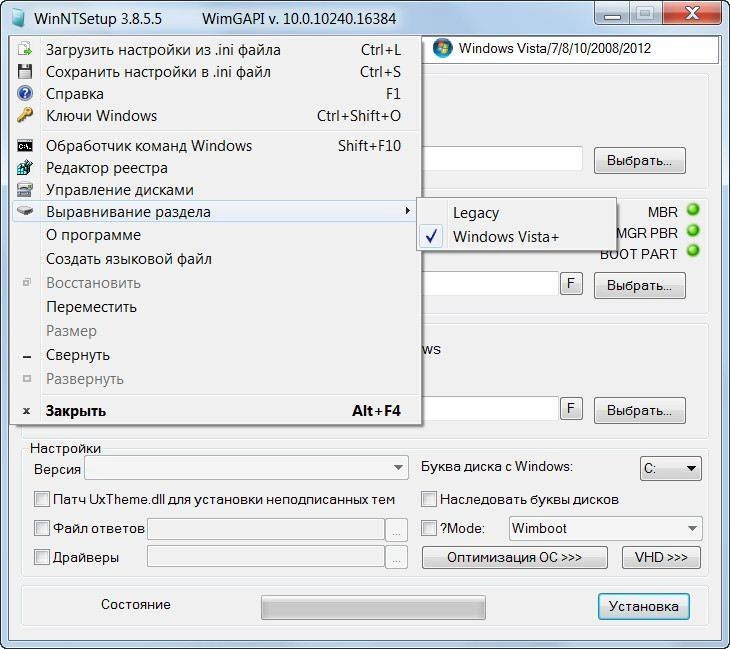This screenshot has width=730, height=649.
Task: Click the green BOOT PART status light
Action: coord(693,251)
